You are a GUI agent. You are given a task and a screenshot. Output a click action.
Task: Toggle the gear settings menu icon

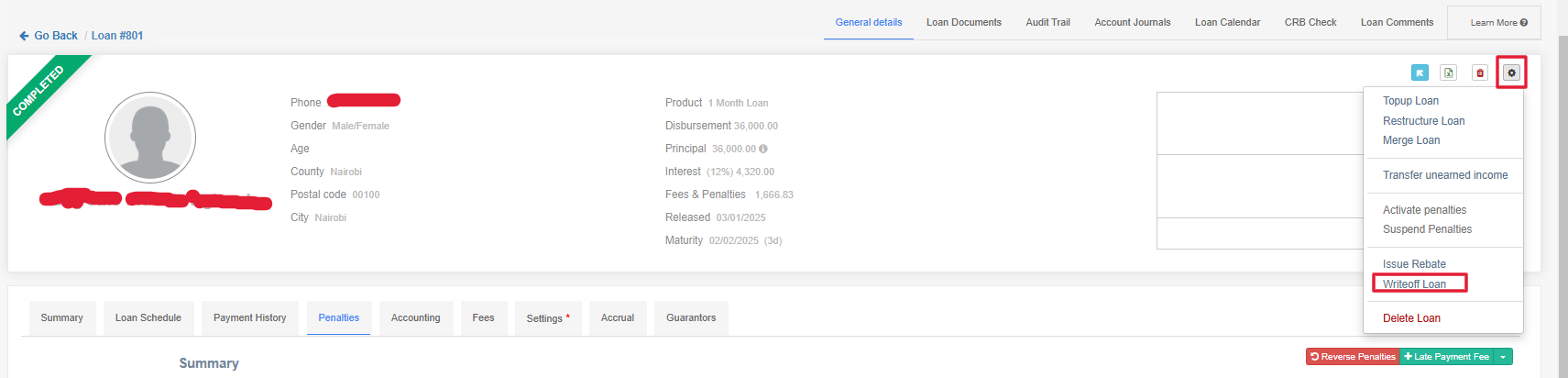tap(1511, 73)
